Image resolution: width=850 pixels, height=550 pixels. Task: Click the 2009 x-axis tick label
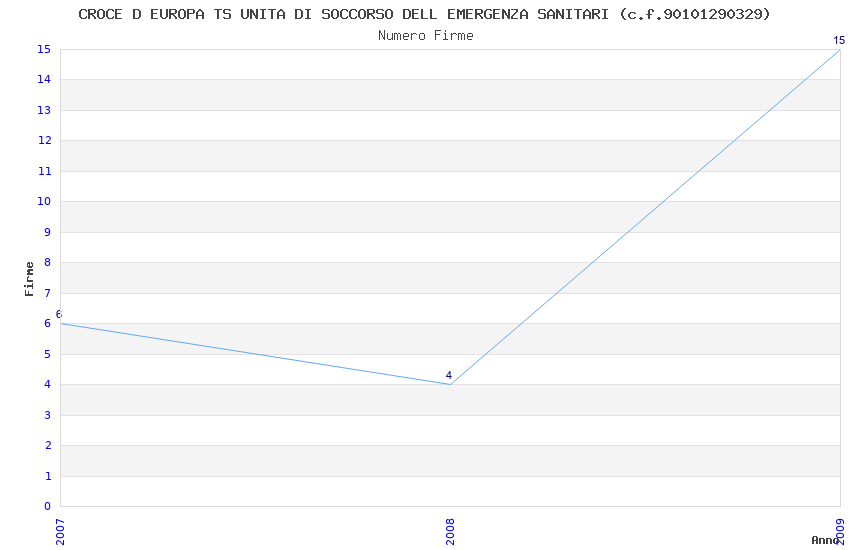[x=840, y=532]
